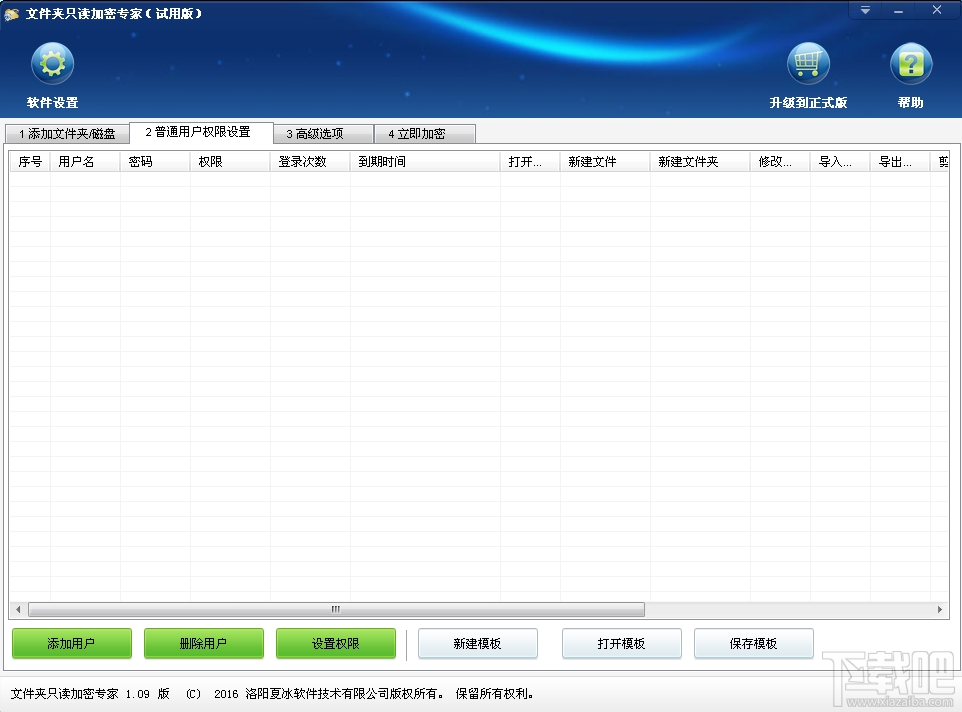Click the 新建模板 button
This screenshot has height=712, width=962.
pyautogui.click(x=477, y=643)
